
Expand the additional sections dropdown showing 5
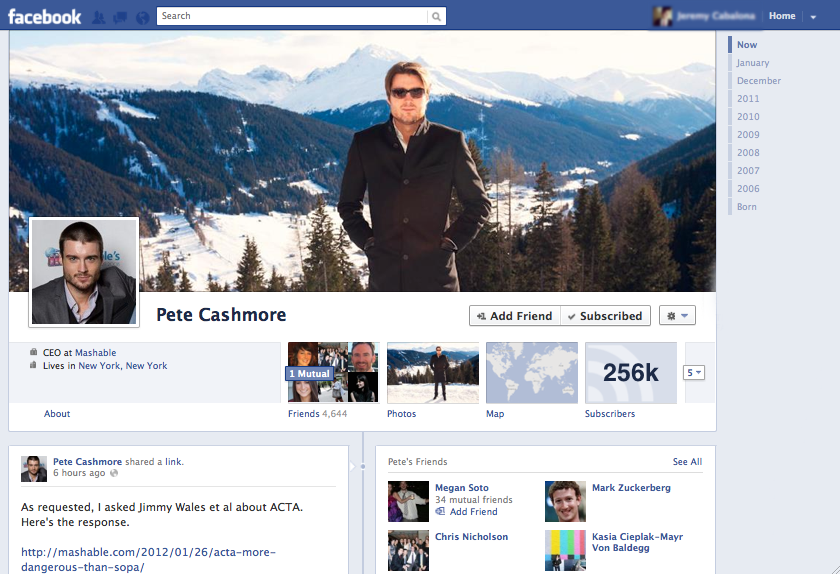pos(694,372)
